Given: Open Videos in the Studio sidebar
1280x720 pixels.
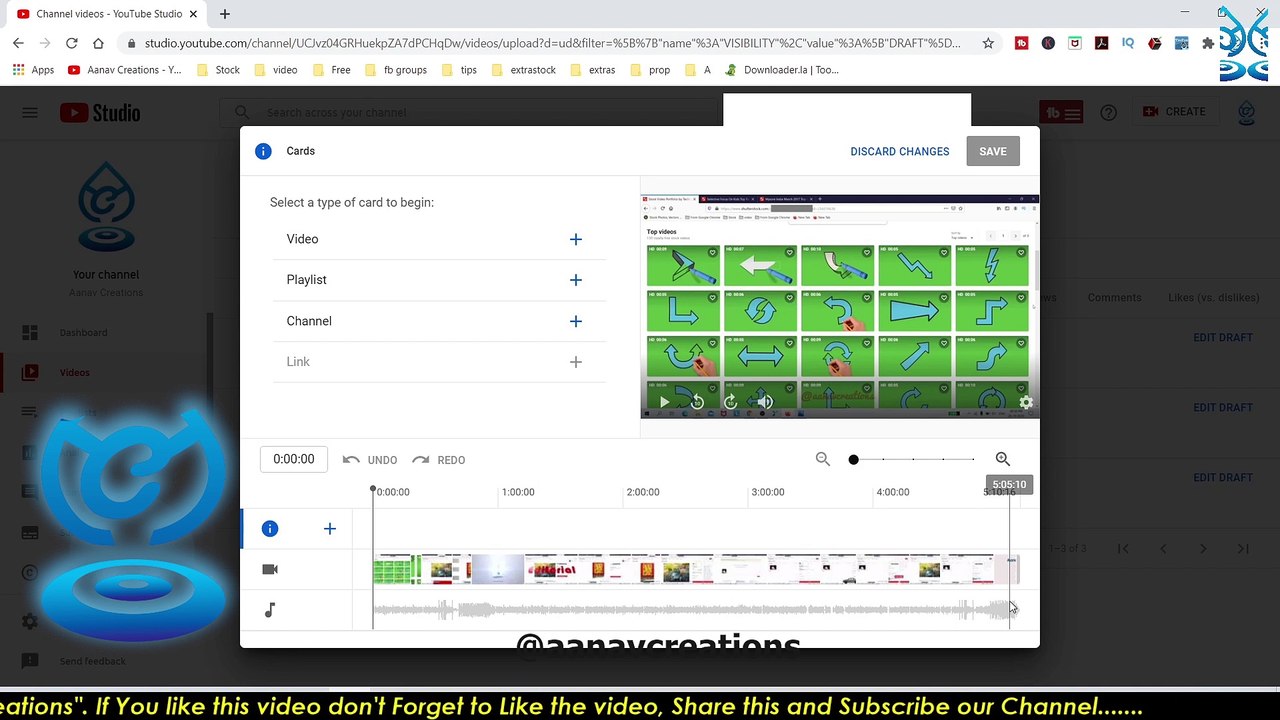Looking at the screenshot, I should (74, 372).
